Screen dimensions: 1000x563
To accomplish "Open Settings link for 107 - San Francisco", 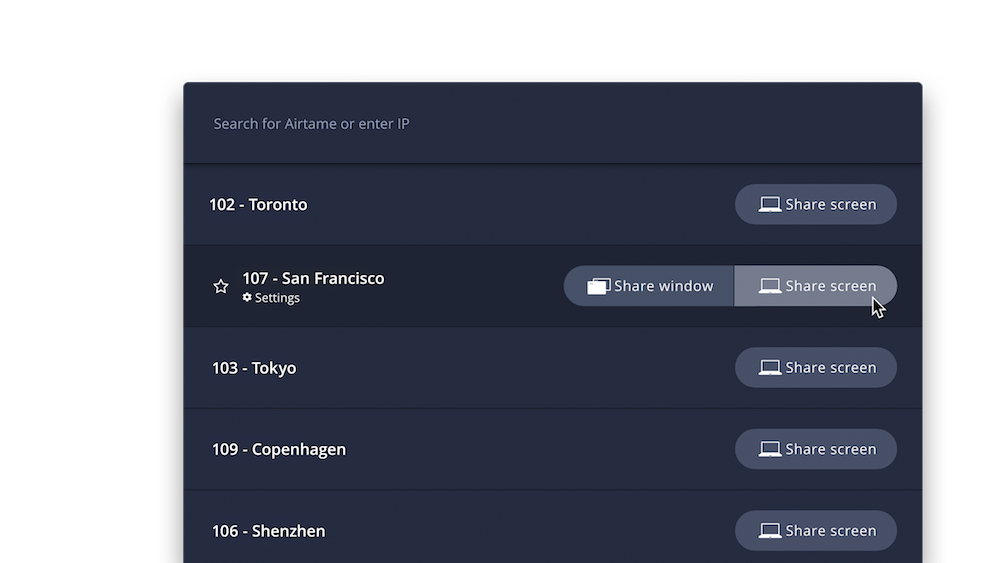I will 271,298.
